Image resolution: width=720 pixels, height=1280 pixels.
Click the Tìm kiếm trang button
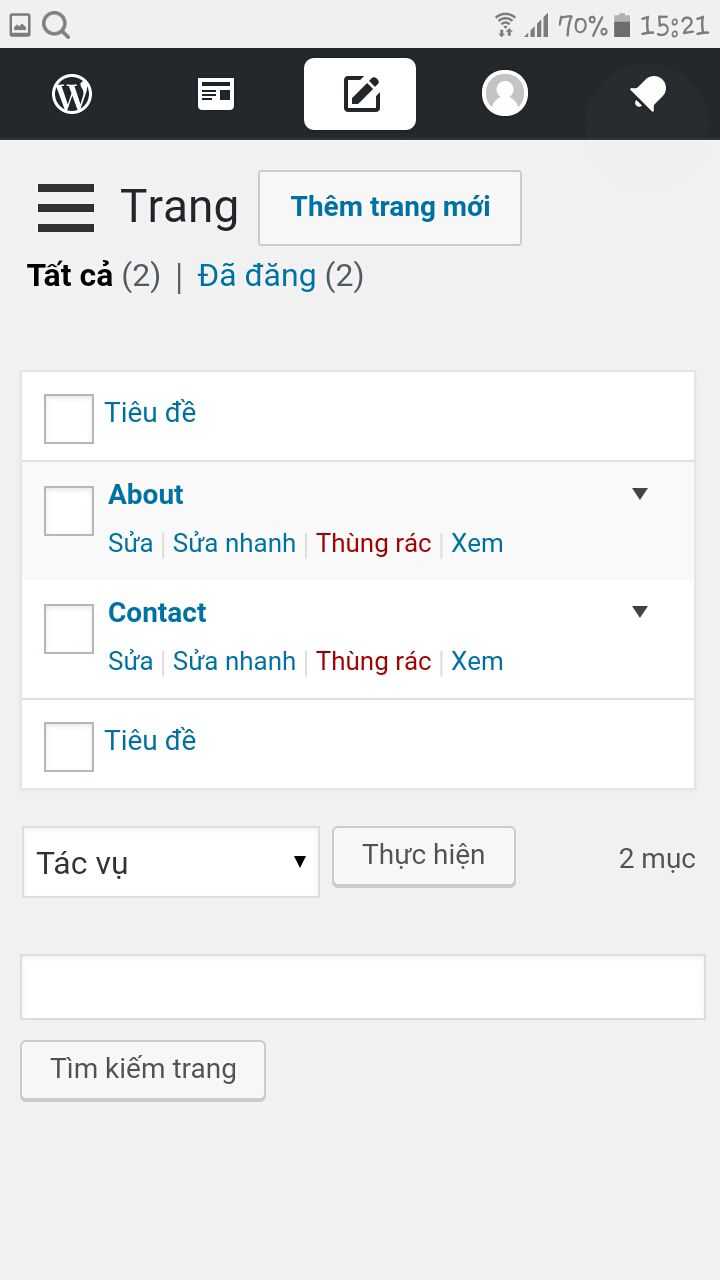tap(143, 1070)
